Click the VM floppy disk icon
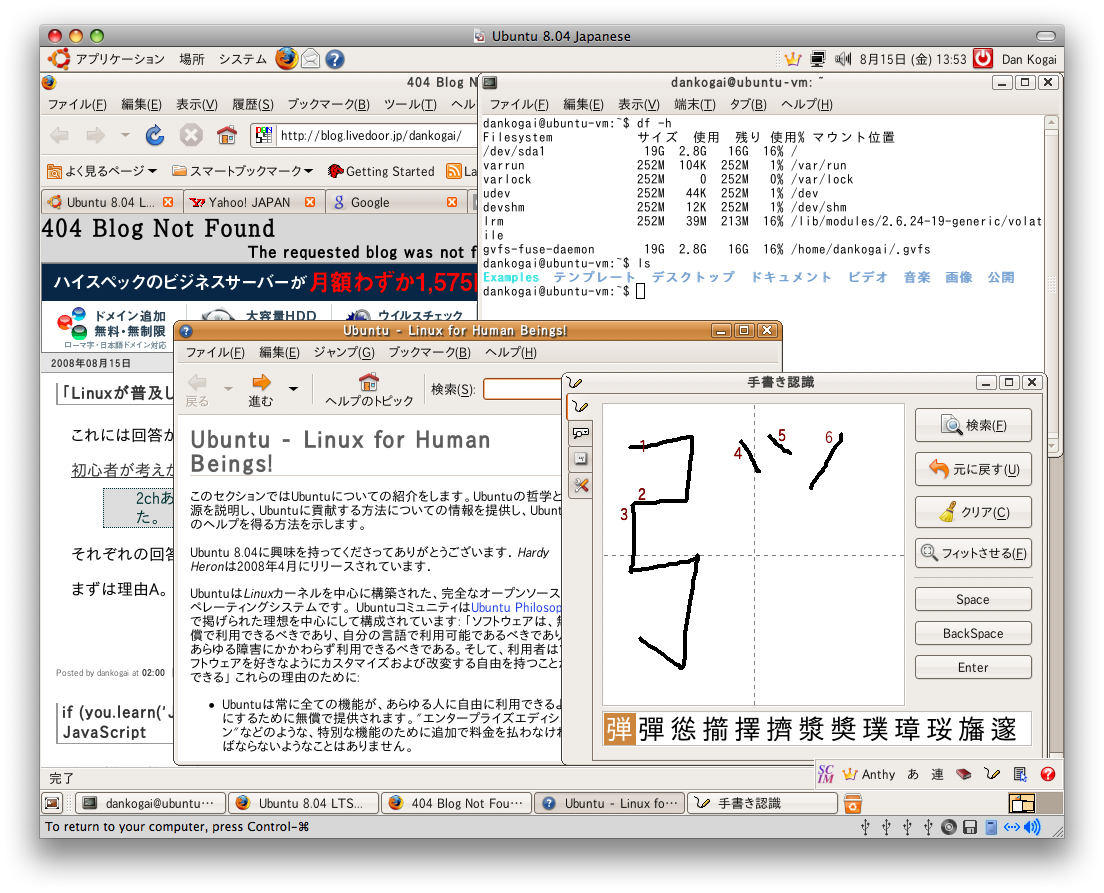This screenshot has width=1104, height=893. click(x=970, y=827)
